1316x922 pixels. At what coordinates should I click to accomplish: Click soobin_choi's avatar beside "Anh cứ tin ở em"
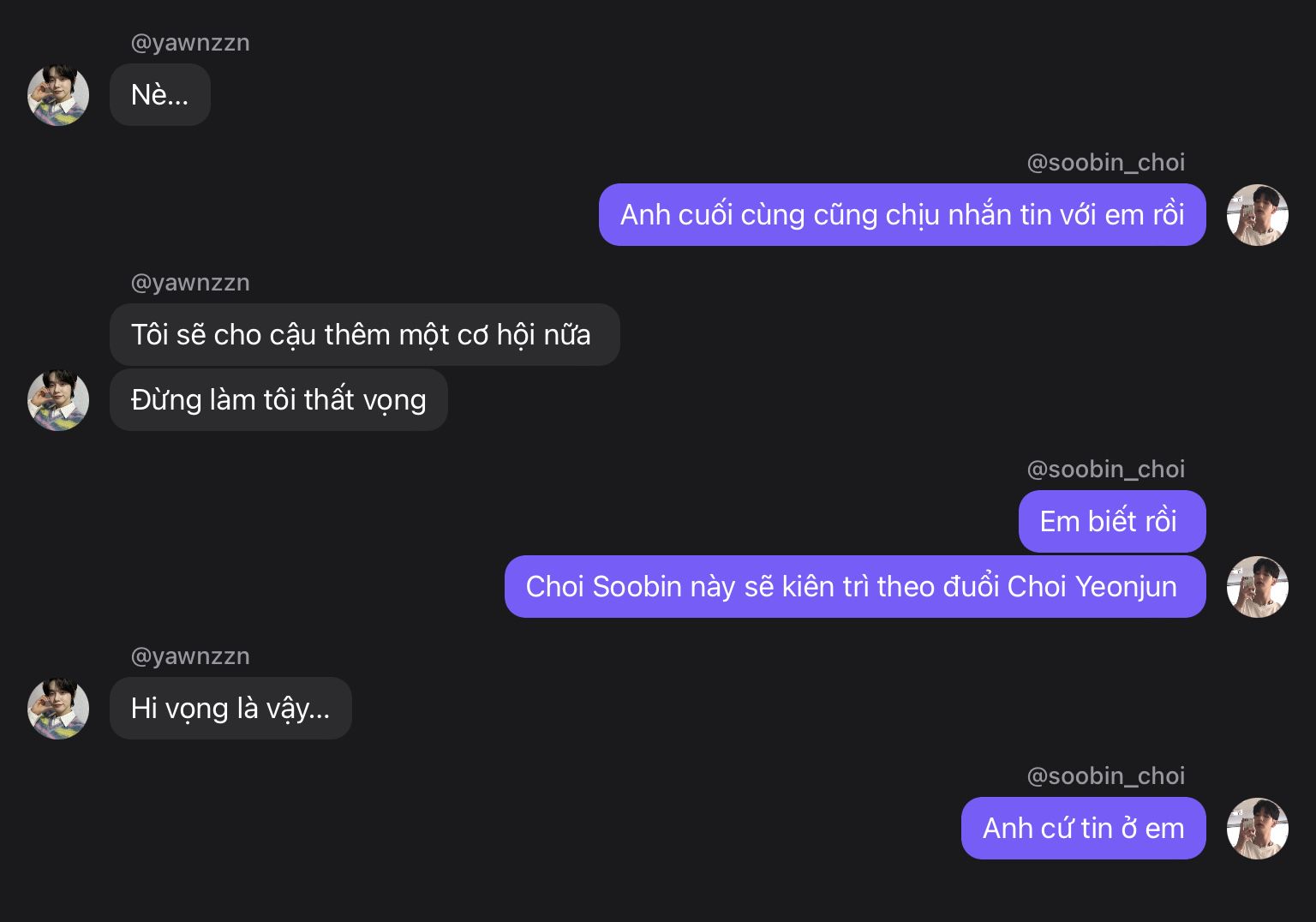(1257, 829)
